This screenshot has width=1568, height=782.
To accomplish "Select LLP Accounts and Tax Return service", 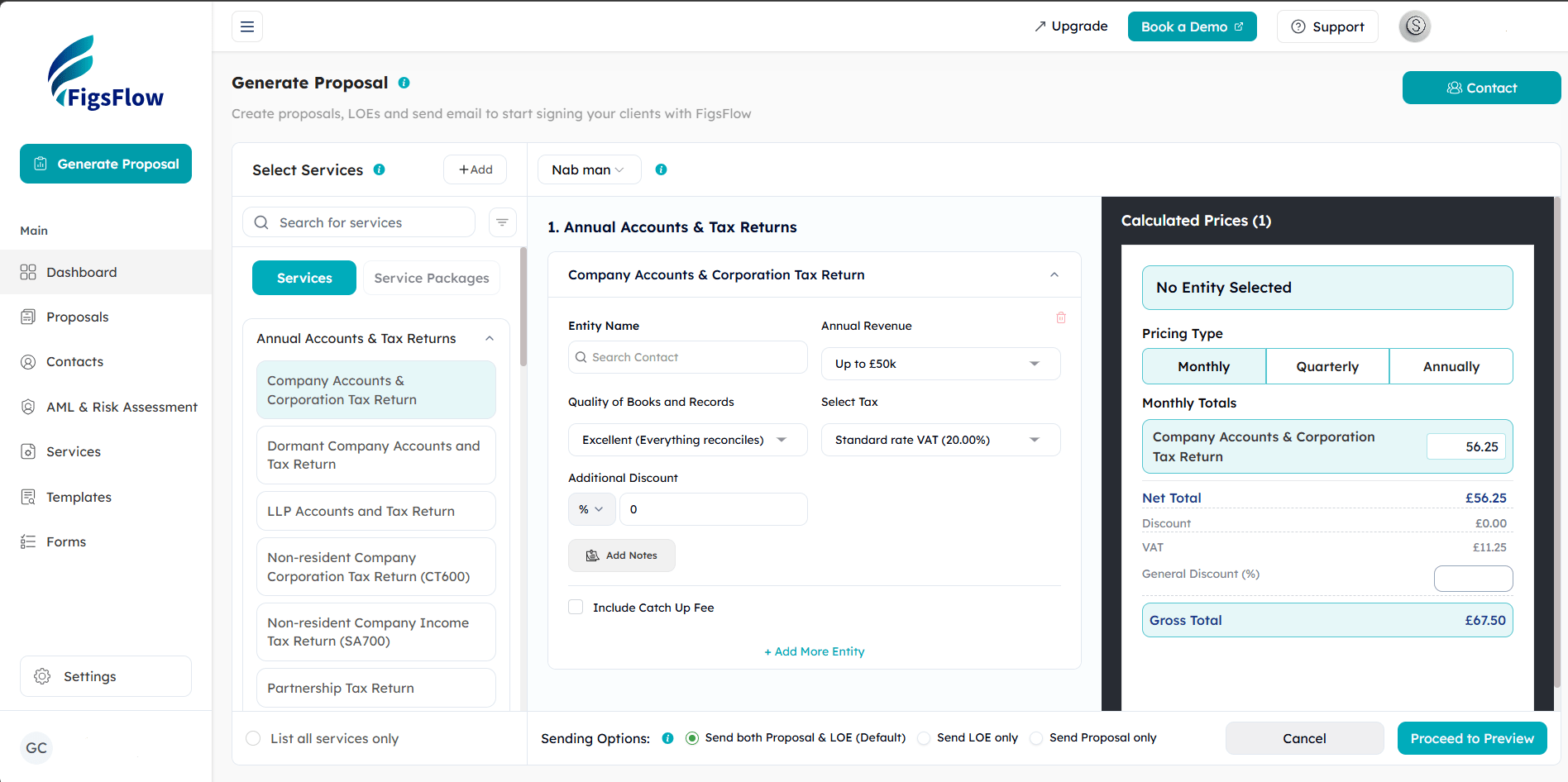I will tap(376, 511).
